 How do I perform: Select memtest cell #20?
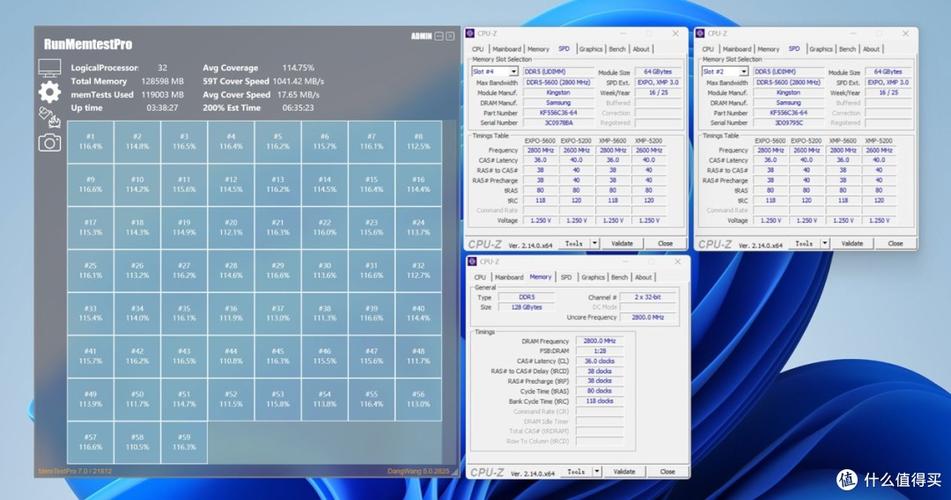(x=231, y=228)
